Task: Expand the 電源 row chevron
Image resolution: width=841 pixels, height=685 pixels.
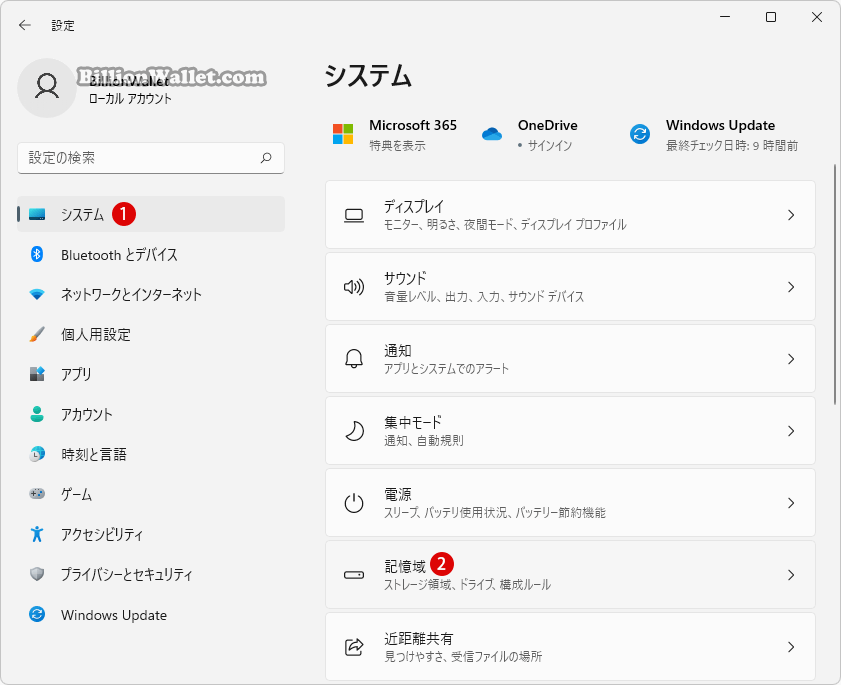Action: click(791, 503)
